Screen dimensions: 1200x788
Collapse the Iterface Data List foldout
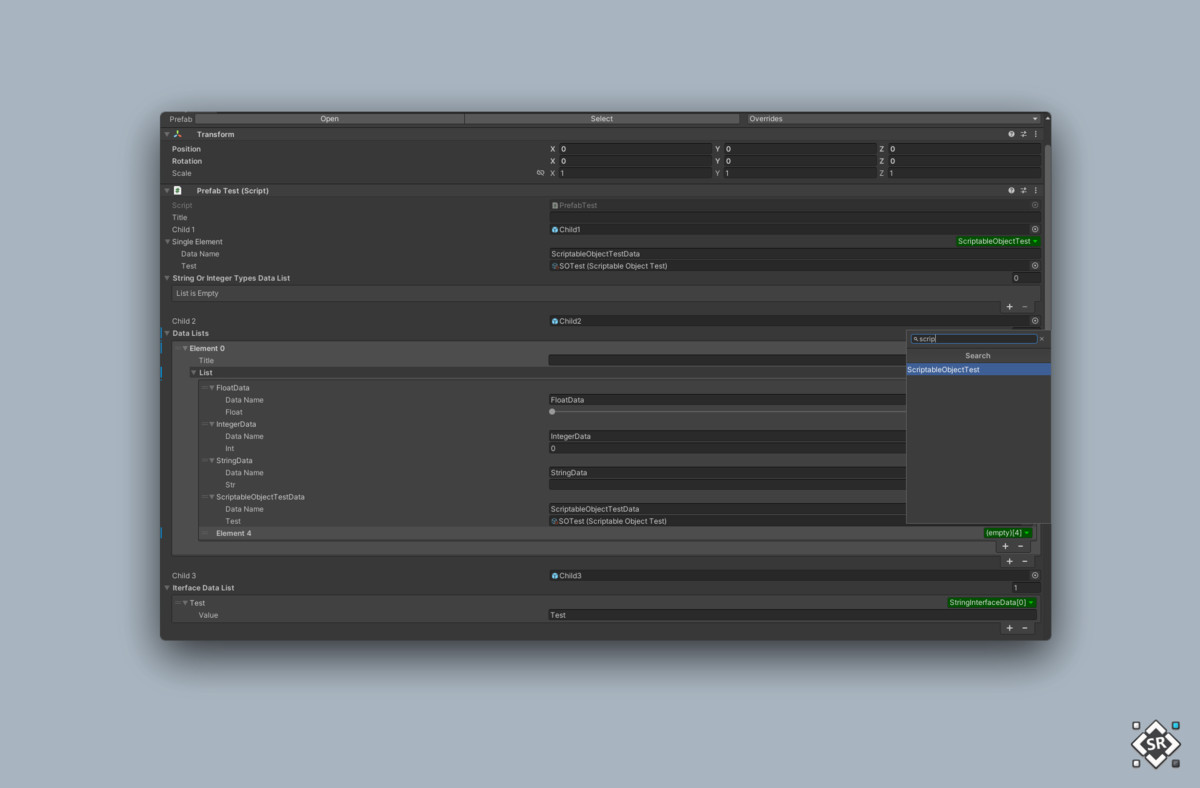(x=167, y=588)
